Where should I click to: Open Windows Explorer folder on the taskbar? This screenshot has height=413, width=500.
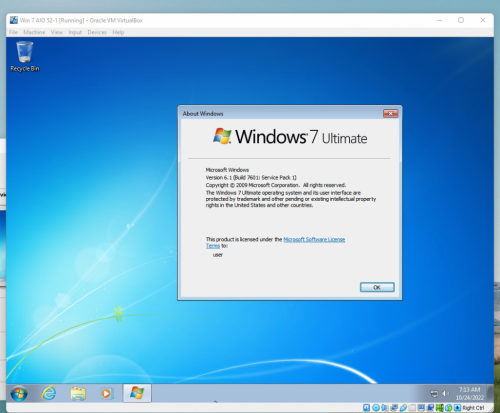tap(78, 394)
